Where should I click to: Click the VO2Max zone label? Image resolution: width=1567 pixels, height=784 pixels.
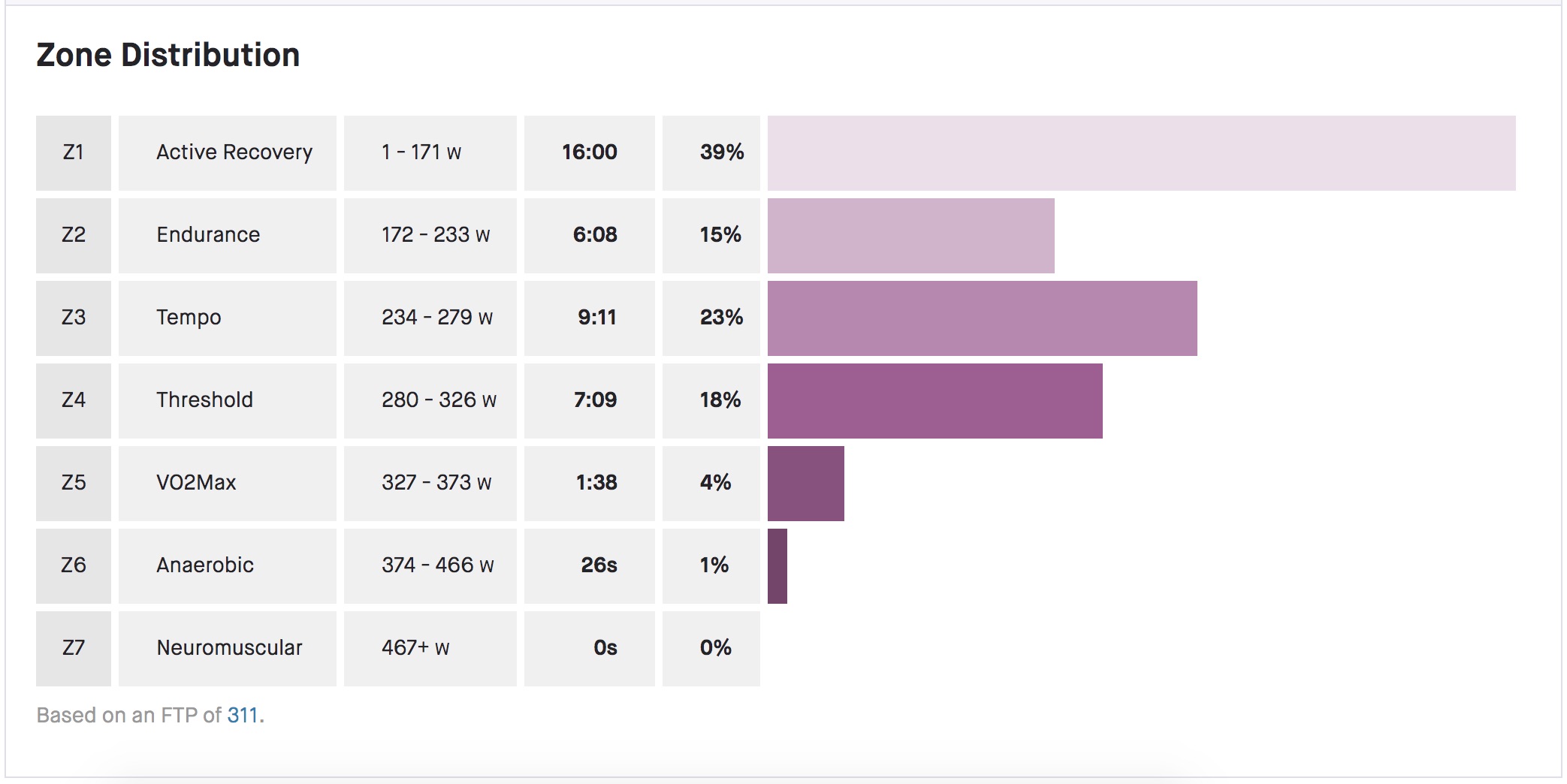click(x=197, y=482)
